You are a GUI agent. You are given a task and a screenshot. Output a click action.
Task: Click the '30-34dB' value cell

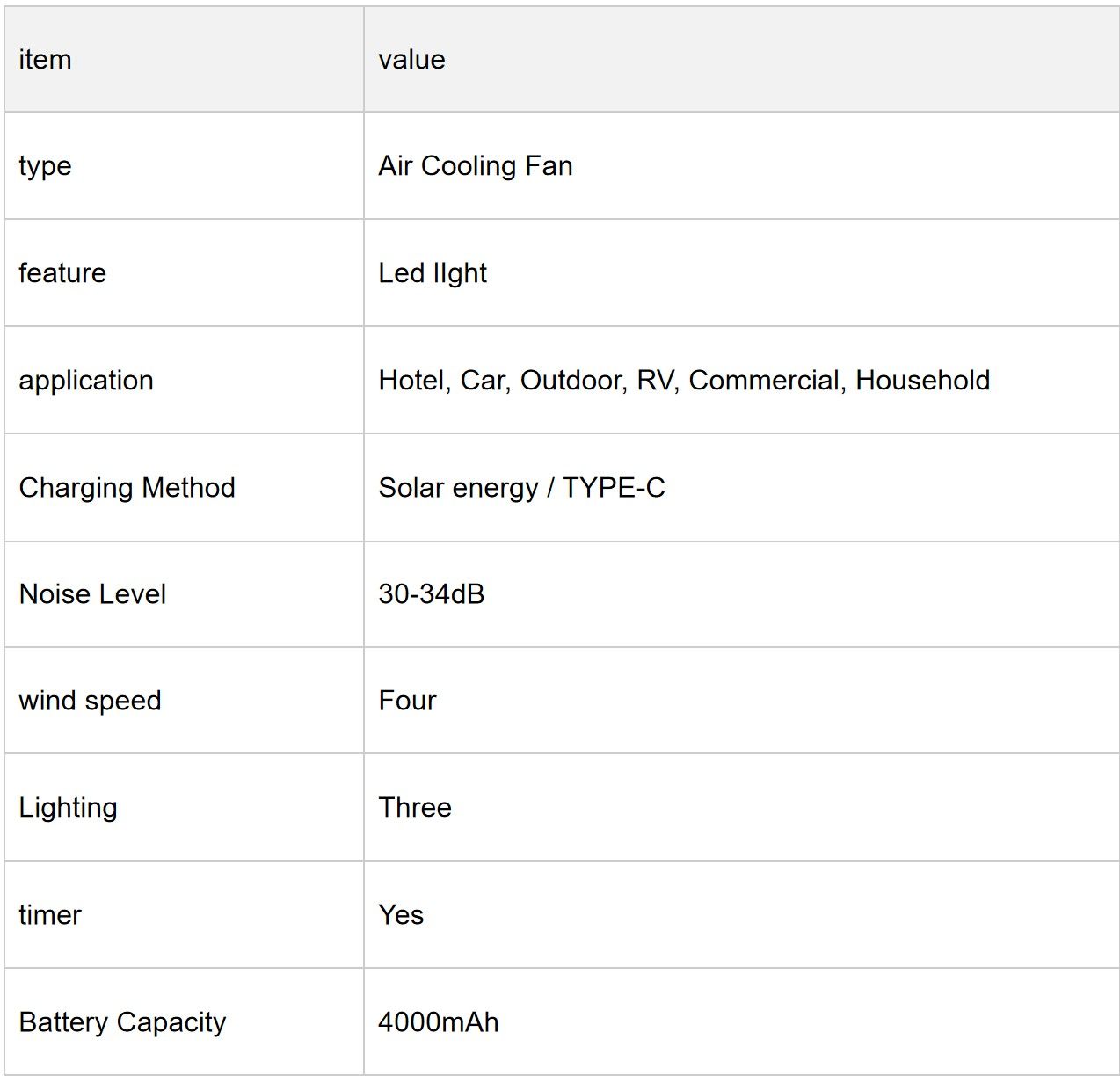point(742,594)
